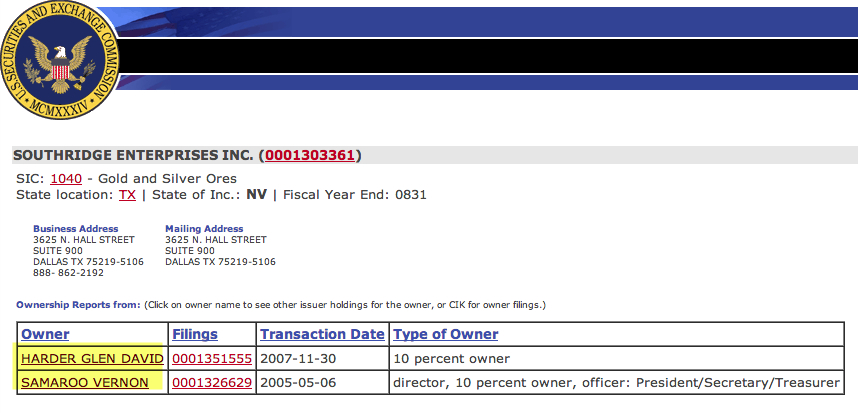Click the Transaction Date column header
Screen dimensions: 858x413
(322, 334)
